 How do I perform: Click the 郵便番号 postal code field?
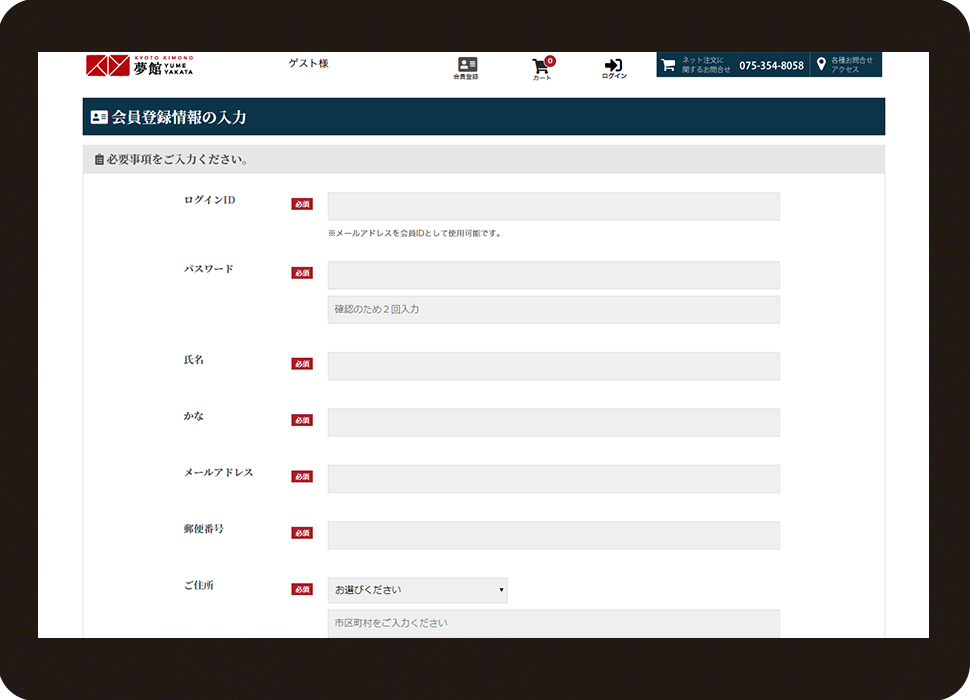click(553, 535)
